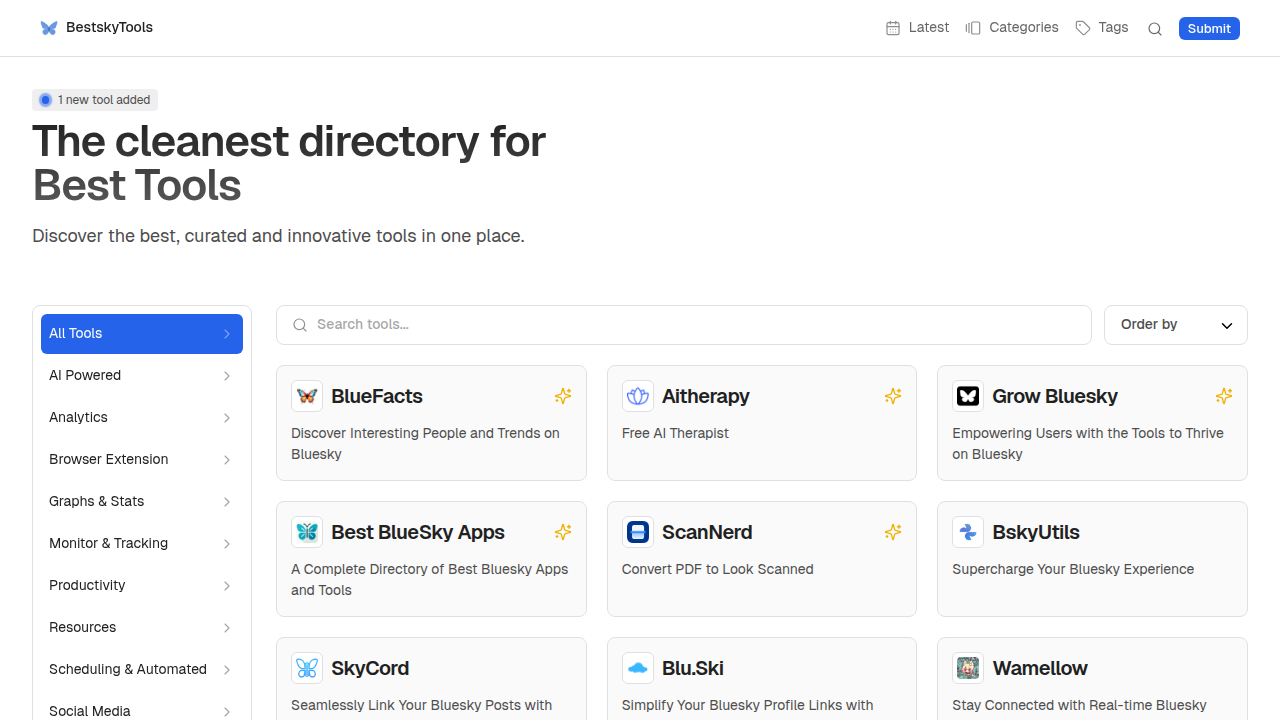Screen dimensions: 1280x720
Task: Expand the AI Powered category chevron
Action: [227, 376]
